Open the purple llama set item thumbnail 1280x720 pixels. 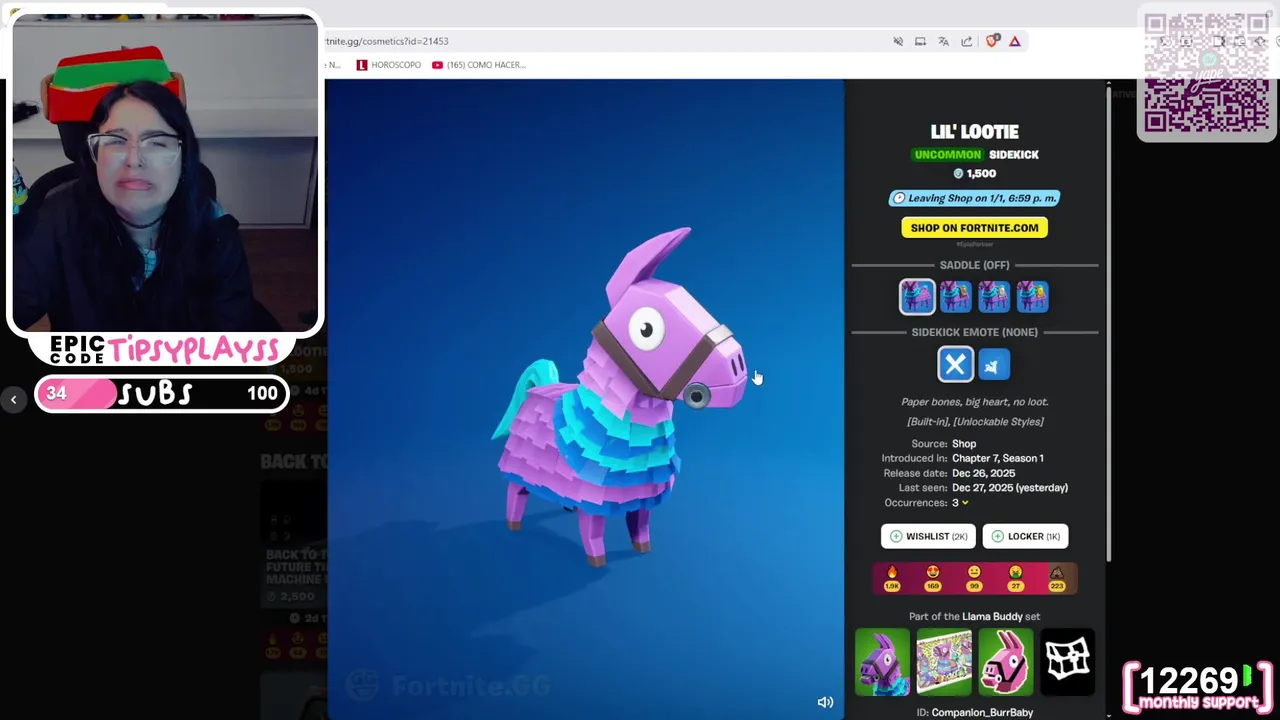(x=882, y=662)
